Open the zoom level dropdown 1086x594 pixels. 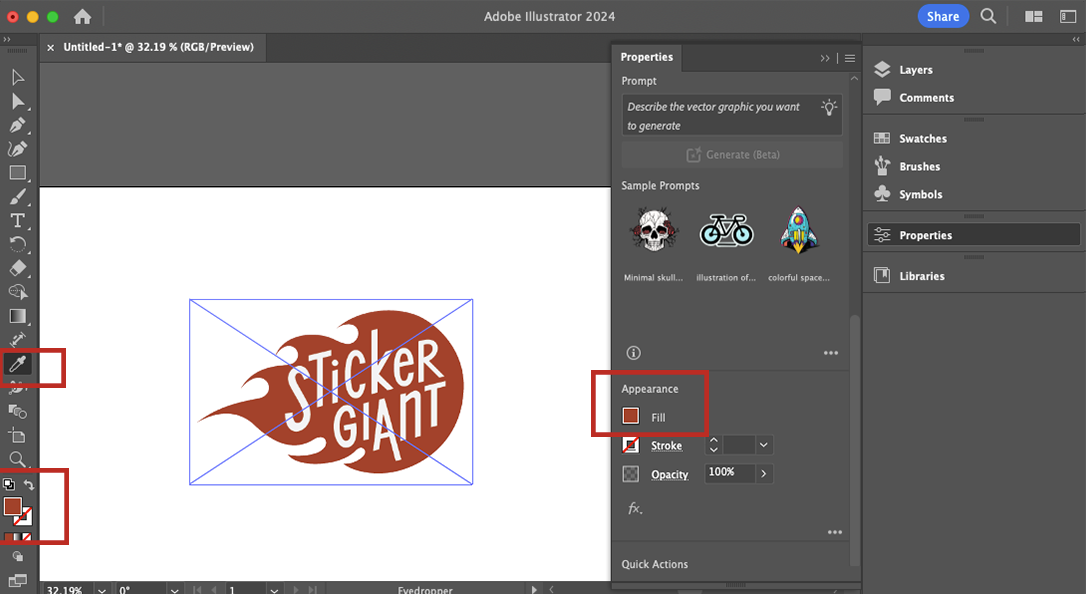tap(102, 590)
